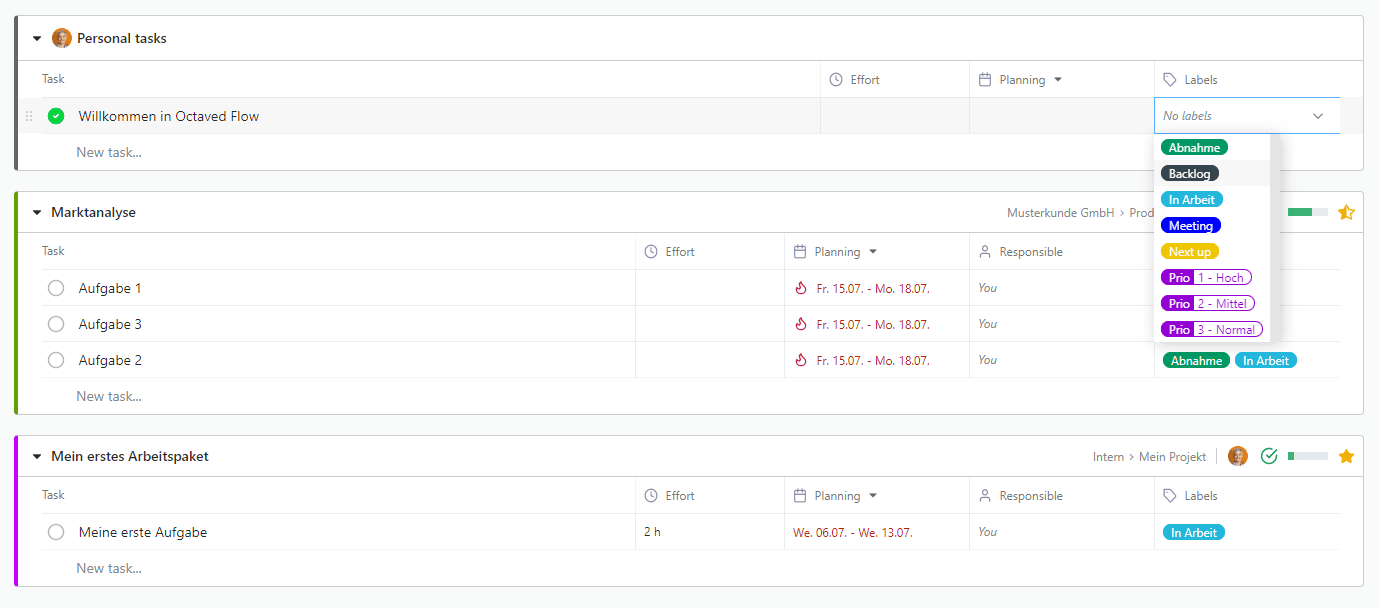Collapse the Marktanalyse section
The image size is (1380, 608).
pyautogui.click(x=37, y=213)
